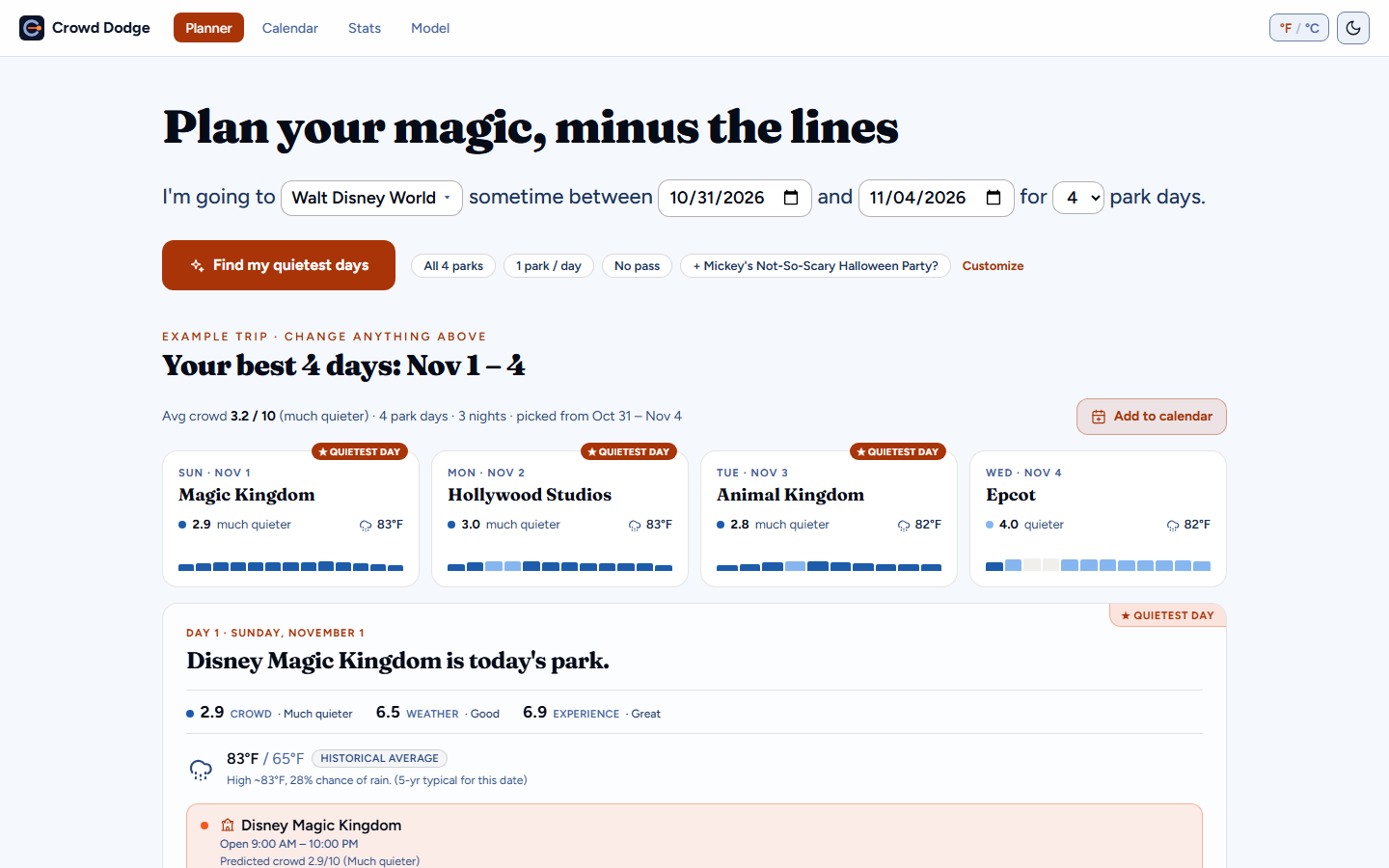Click rain cloud icon beside 83°F / 65°F
Screen dimensions: 1389x868
pos(201,770)
